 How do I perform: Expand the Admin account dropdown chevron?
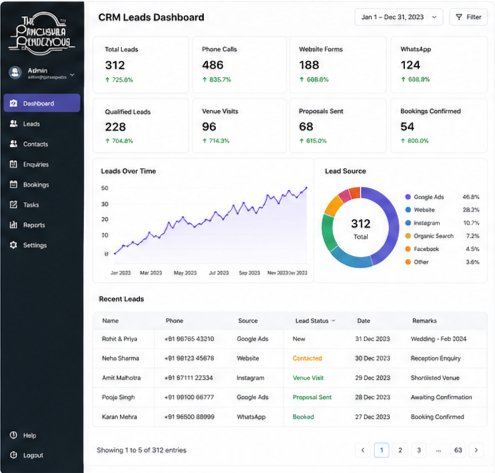(72, 75)
